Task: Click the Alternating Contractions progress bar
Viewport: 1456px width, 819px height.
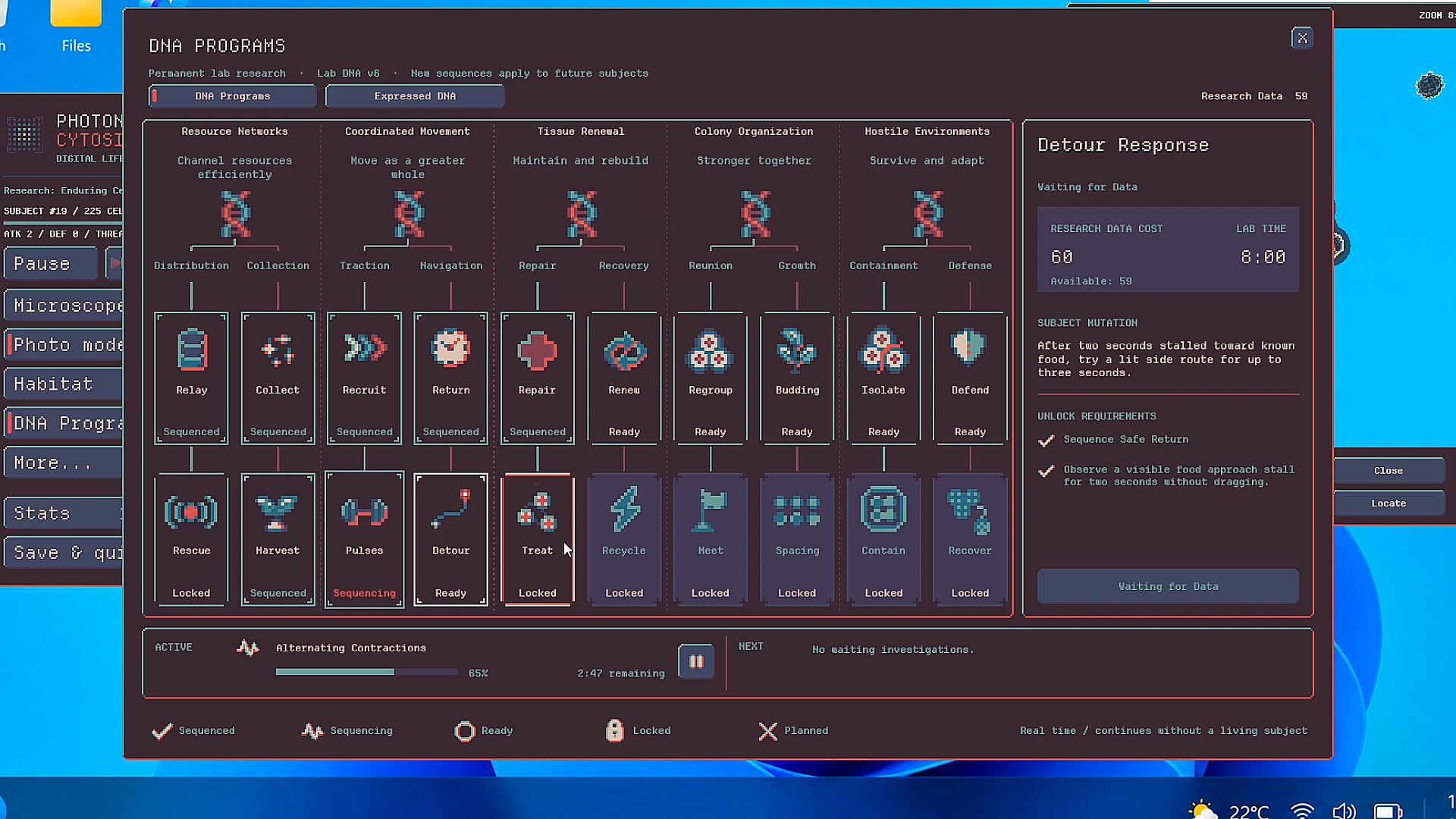Action: [x=367, y=672]
